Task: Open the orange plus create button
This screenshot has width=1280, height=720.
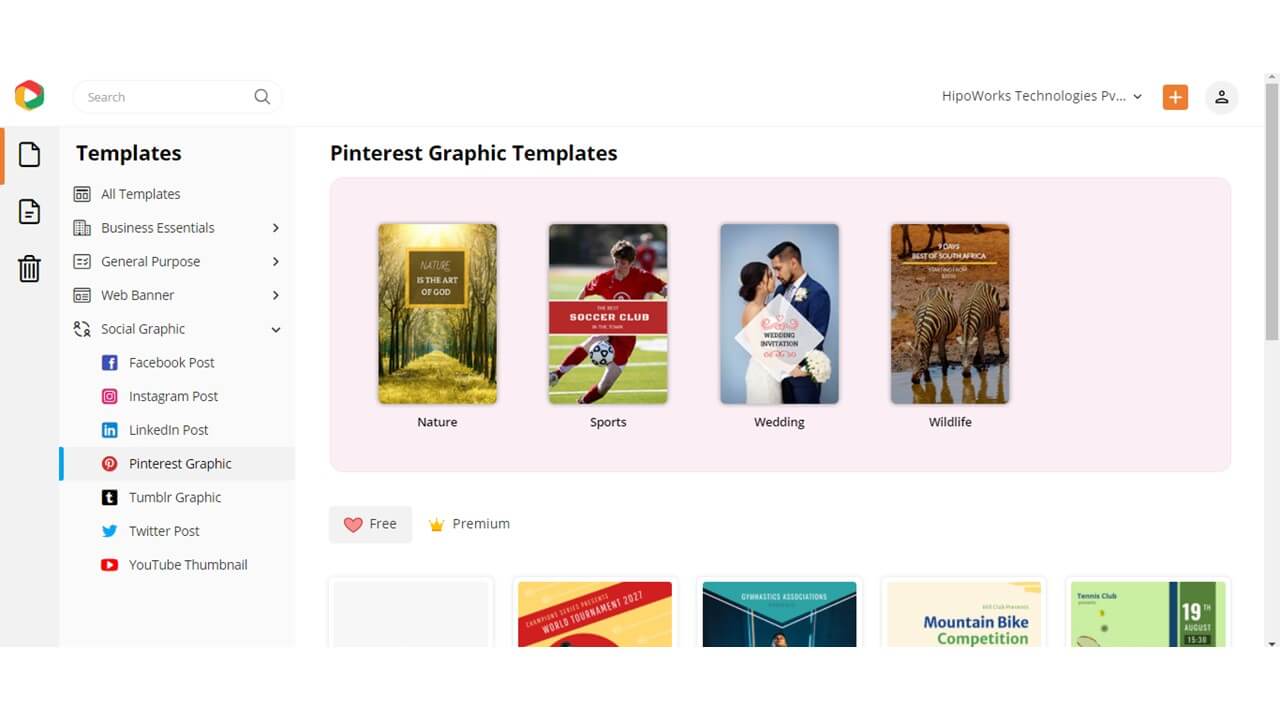Action: click(x=1175, y=96)
